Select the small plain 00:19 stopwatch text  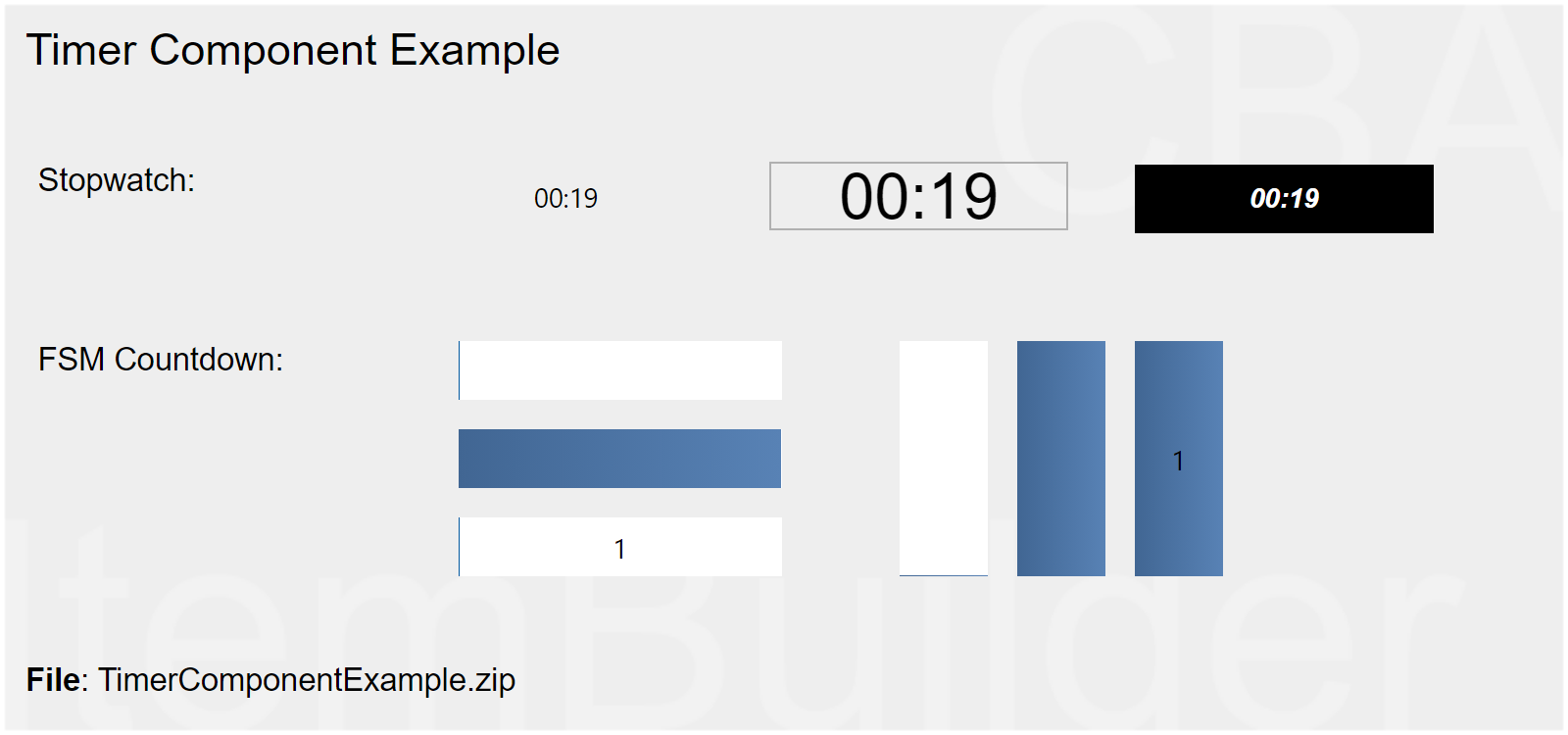(x=565, y=199)
